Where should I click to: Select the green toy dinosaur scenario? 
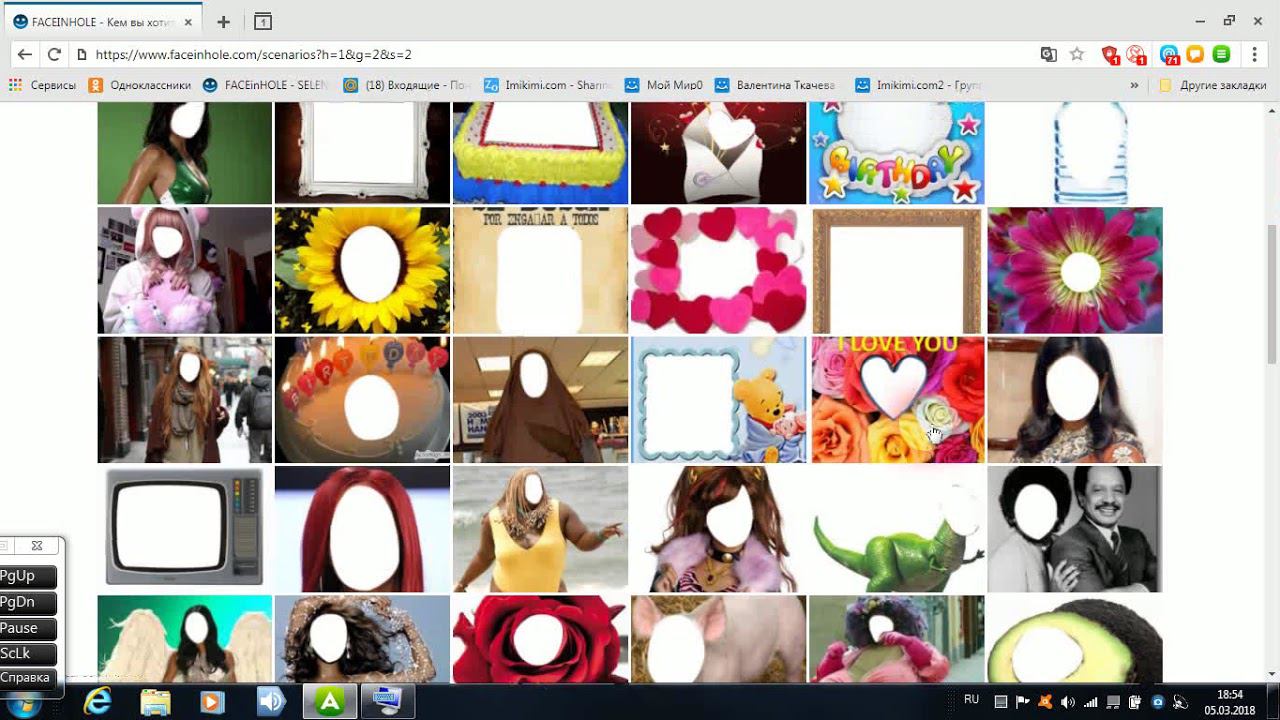coord(897,529)
